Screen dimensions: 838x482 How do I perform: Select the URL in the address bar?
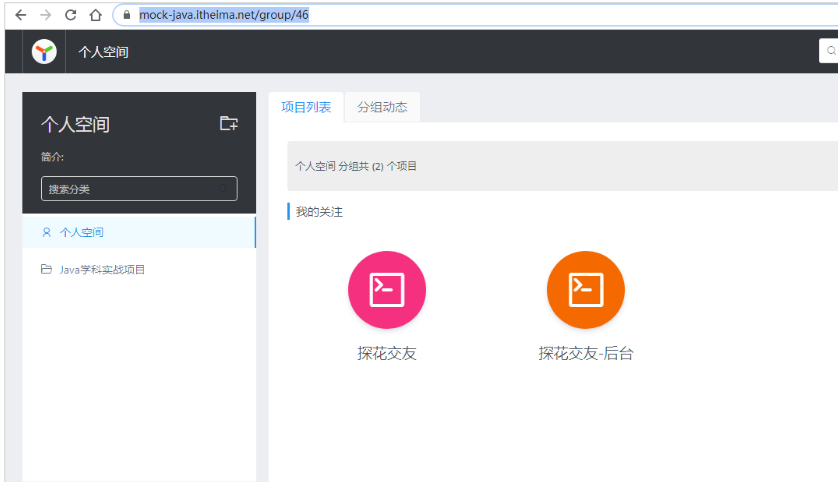[x=224, y=15]
